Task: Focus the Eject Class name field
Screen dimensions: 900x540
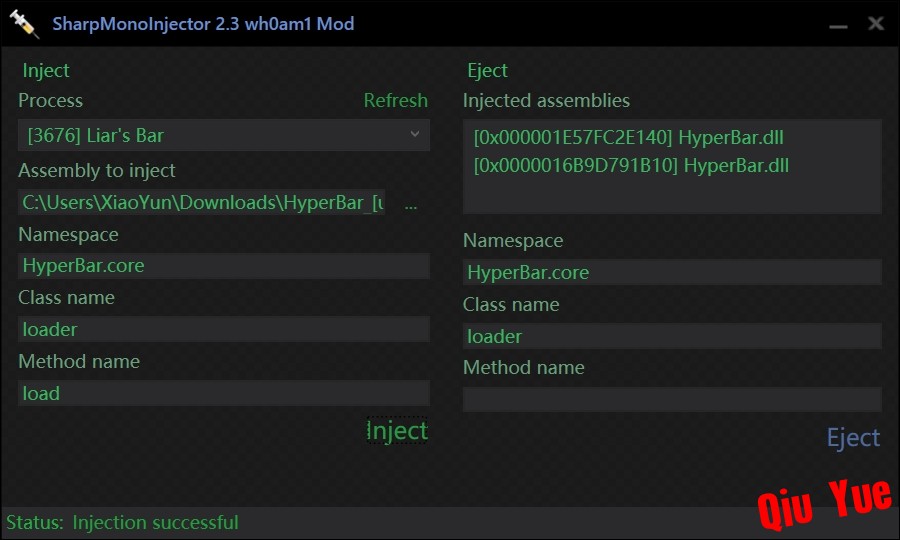Action: coord(672,336)
